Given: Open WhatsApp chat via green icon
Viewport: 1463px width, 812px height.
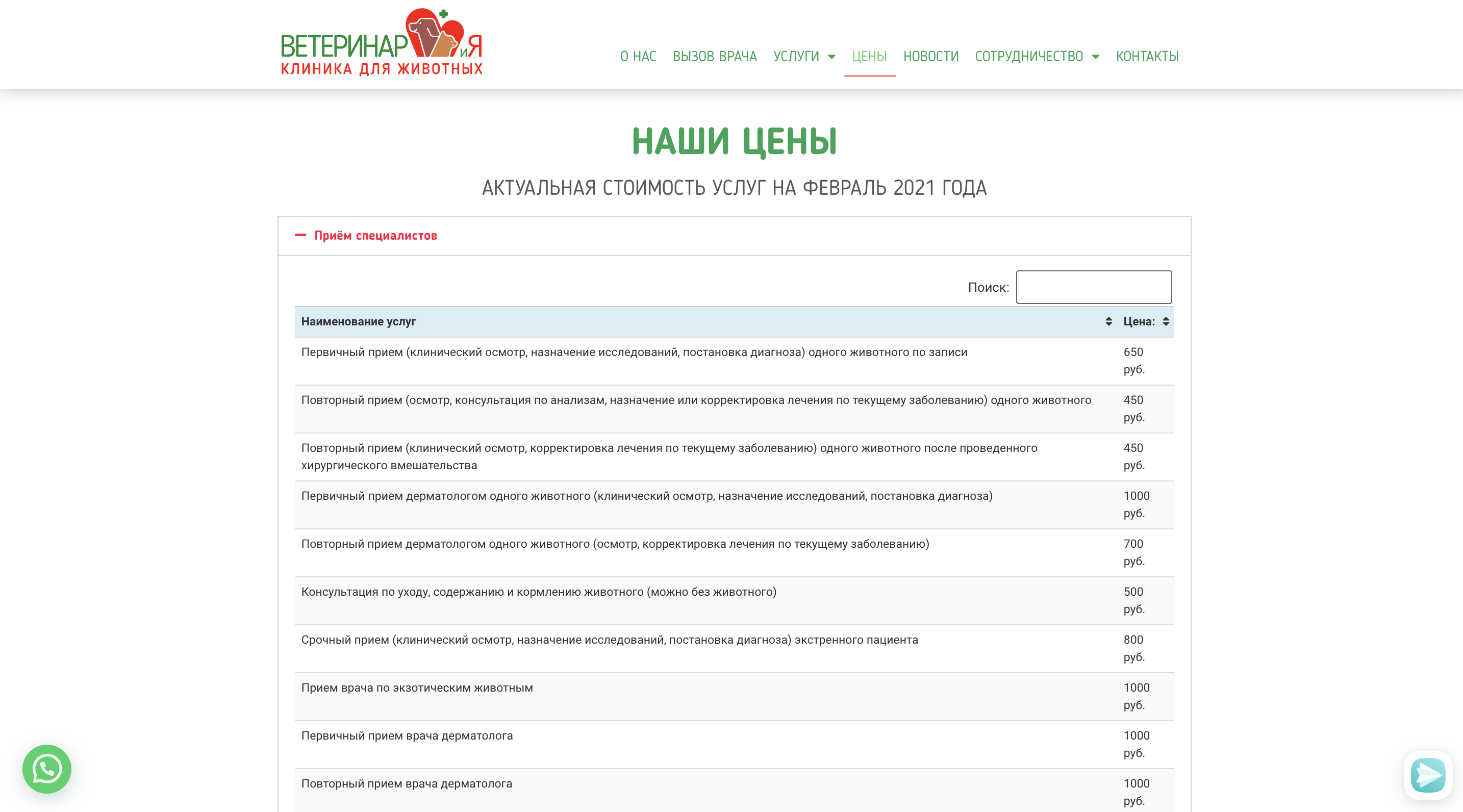Looking at the screenshot, I should 46,770.
